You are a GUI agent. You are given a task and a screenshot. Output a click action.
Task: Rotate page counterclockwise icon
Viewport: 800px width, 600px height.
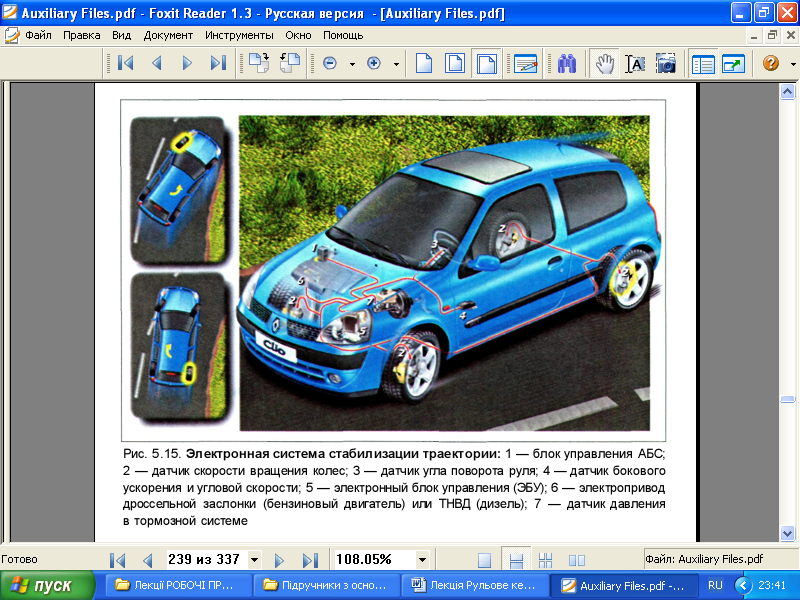(x=289, y=63)
